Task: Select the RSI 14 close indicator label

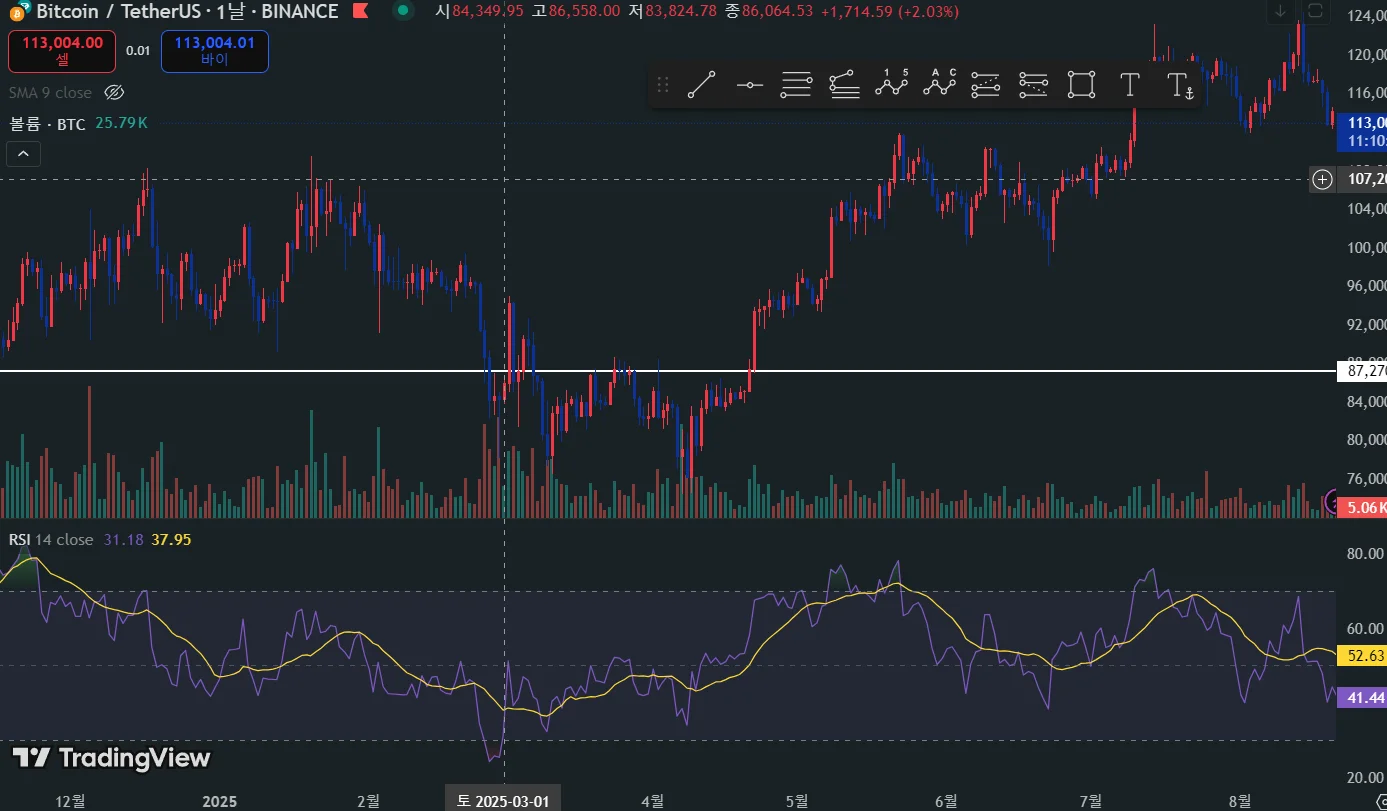Action: point(51,540)
